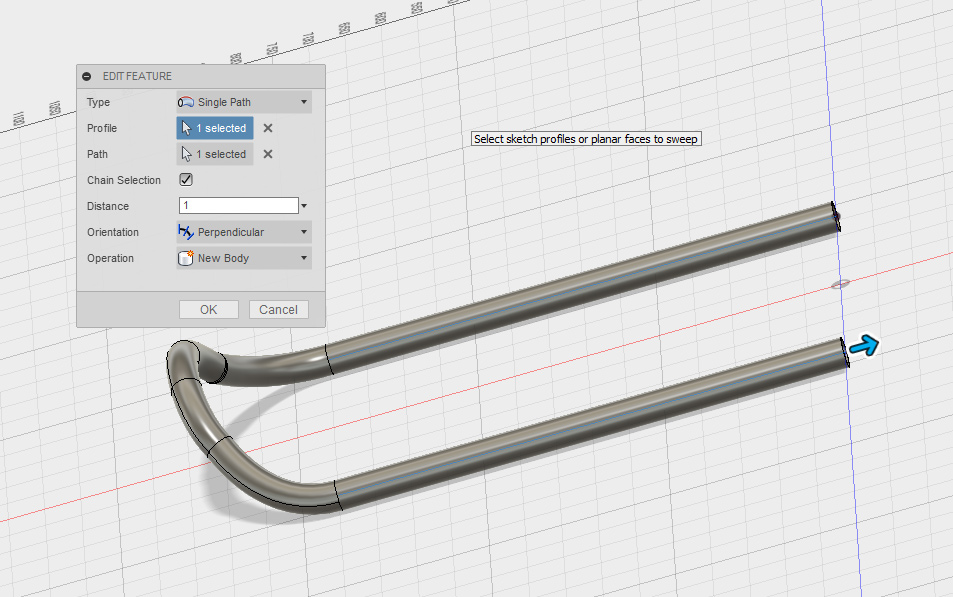Open the Orientation dropdown set to Perpendicular
Image resolution: width=953 pixels, height=597 pixels.
[244, 232]
